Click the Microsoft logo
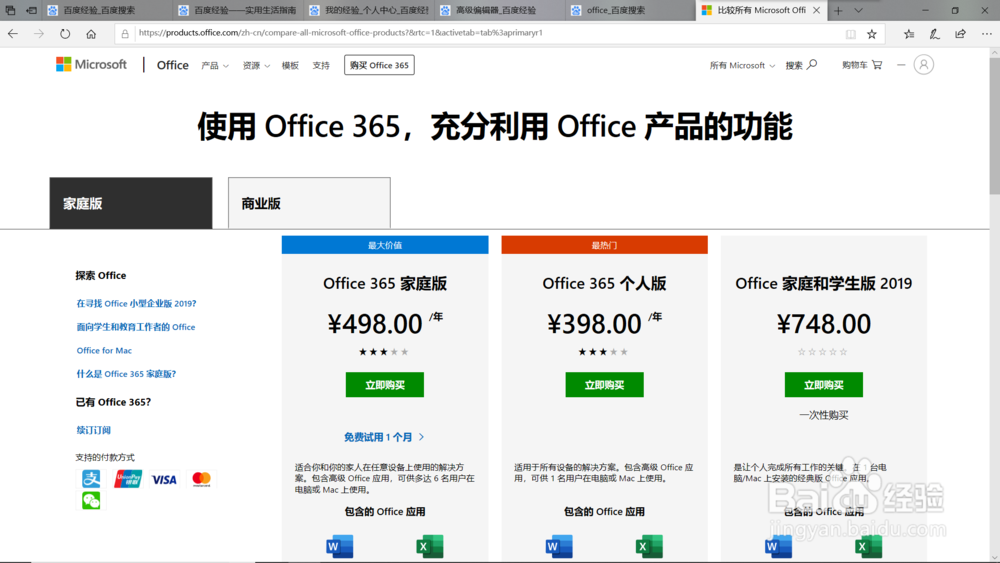The width and height of the screenshot is (1000, 563). tap(91, 64)
